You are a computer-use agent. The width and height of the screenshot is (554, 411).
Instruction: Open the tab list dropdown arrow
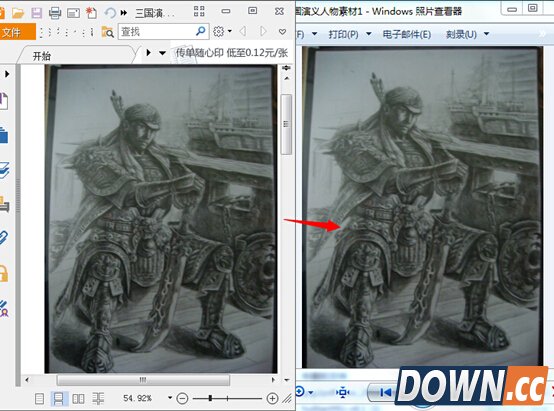[162, 53]
